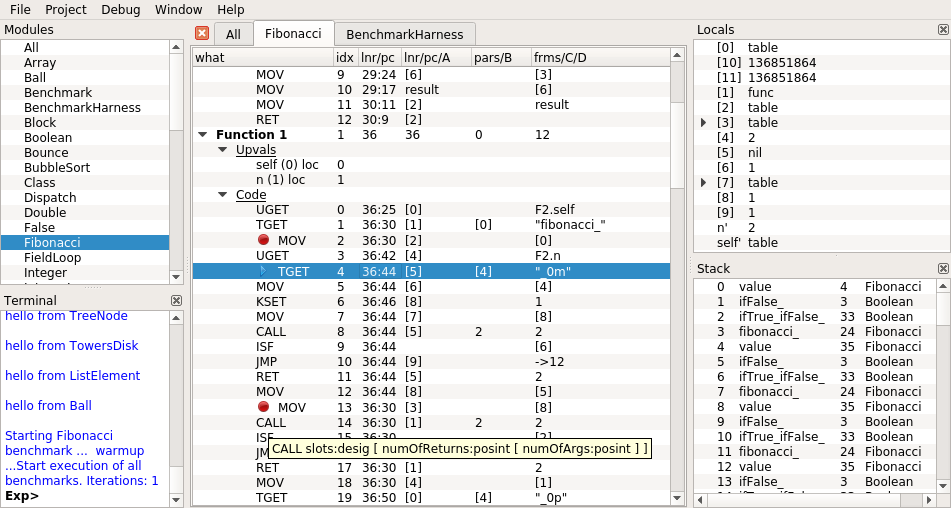Select the All module in Modules list

tap(85, 47)
